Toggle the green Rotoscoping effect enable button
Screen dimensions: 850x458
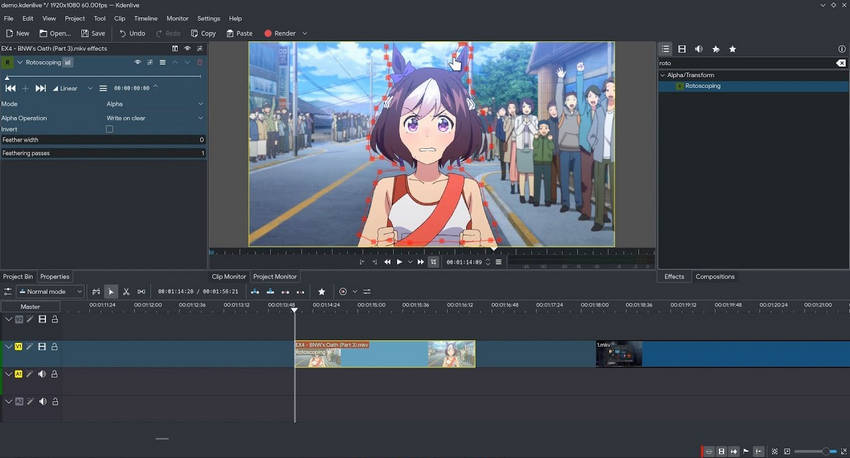[7, 62]
